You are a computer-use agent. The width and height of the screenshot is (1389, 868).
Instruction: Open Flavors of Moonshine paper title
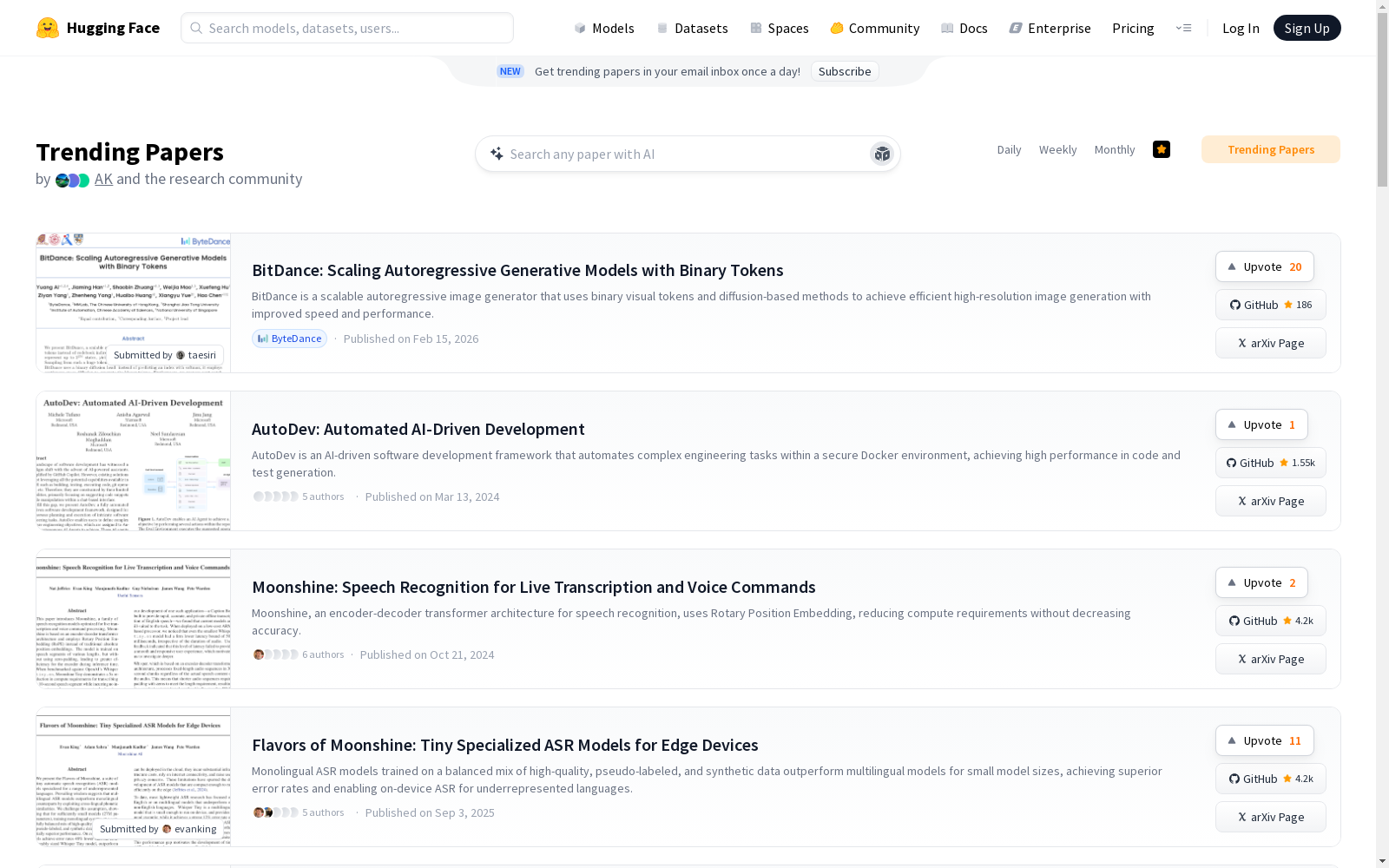tap(505, 745)
